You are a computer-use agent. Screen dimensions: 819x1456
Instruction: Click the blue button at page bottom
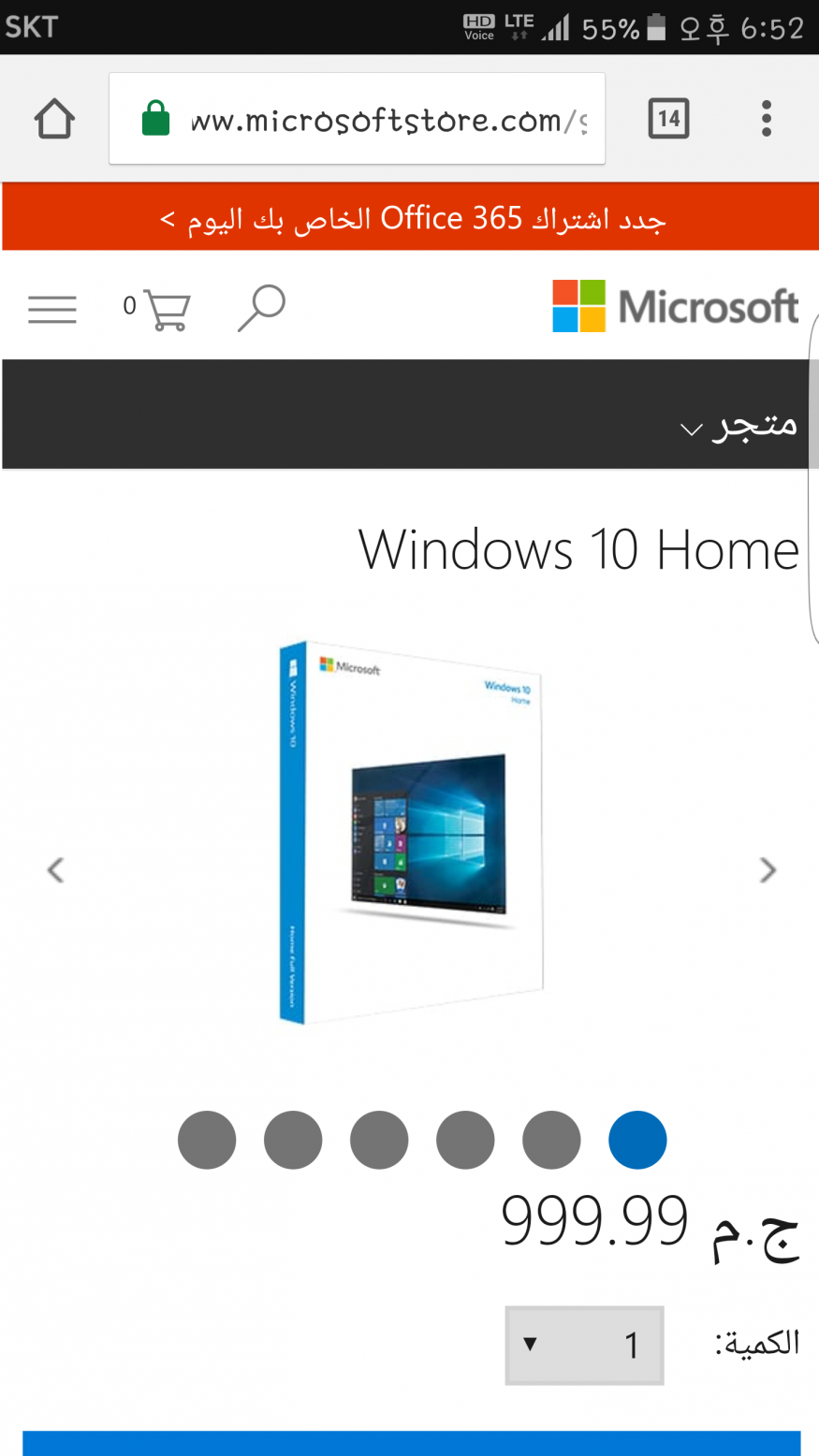click(412, 1443)
